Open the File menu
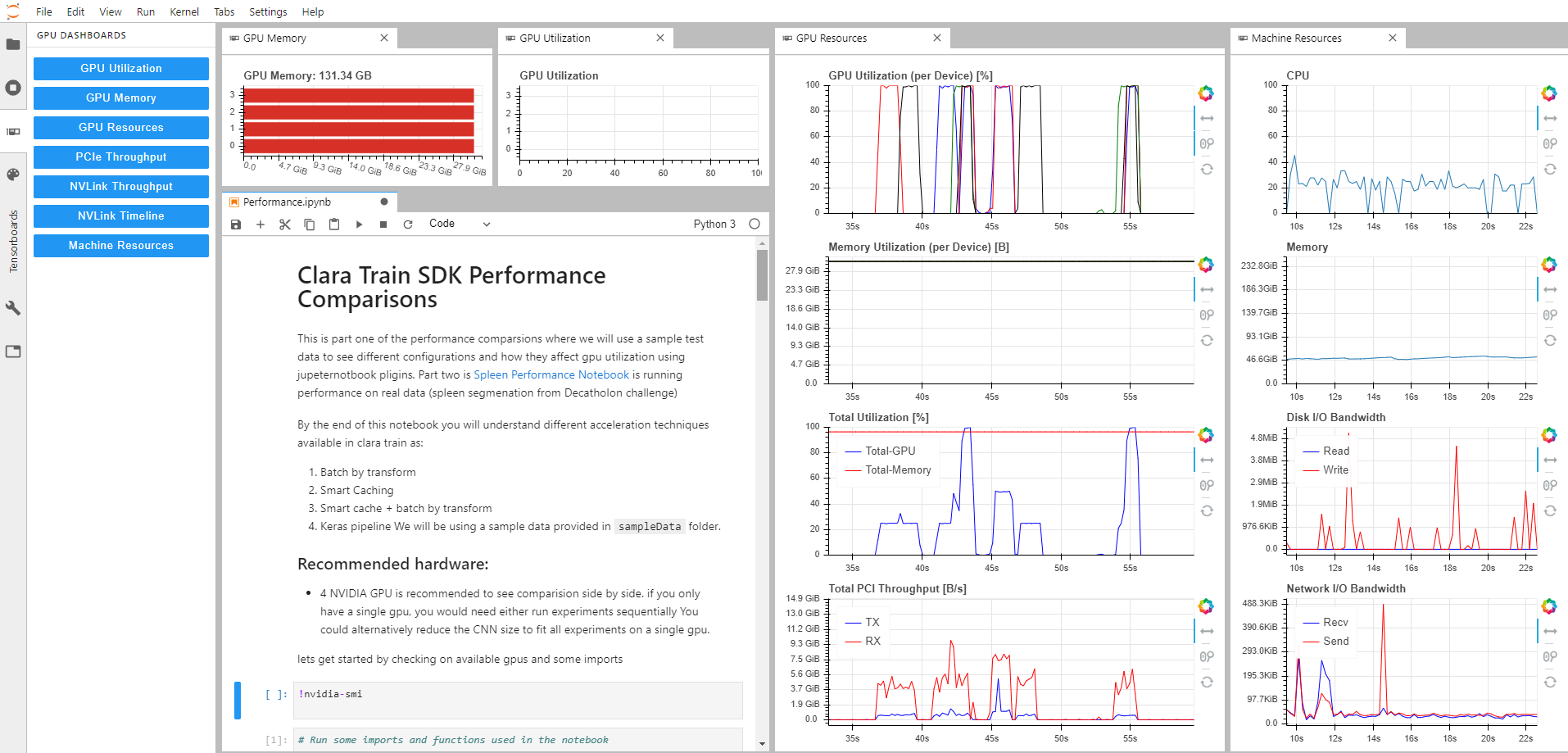1568x753 pixels. click(44, 11)
